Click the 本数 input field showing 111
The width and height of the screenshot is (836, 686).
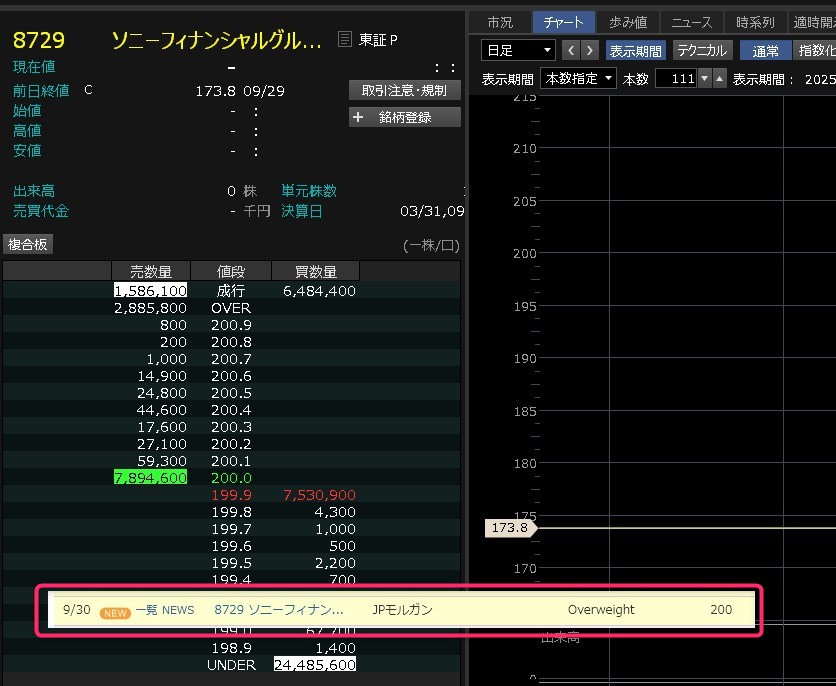pyautogui.click(x=676, y=78)
